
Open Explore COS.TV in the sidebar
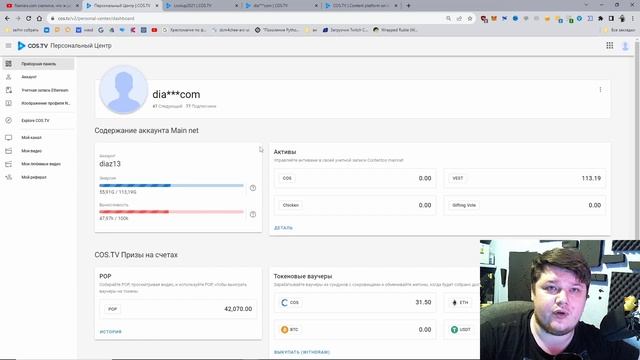tap(39, 120)
